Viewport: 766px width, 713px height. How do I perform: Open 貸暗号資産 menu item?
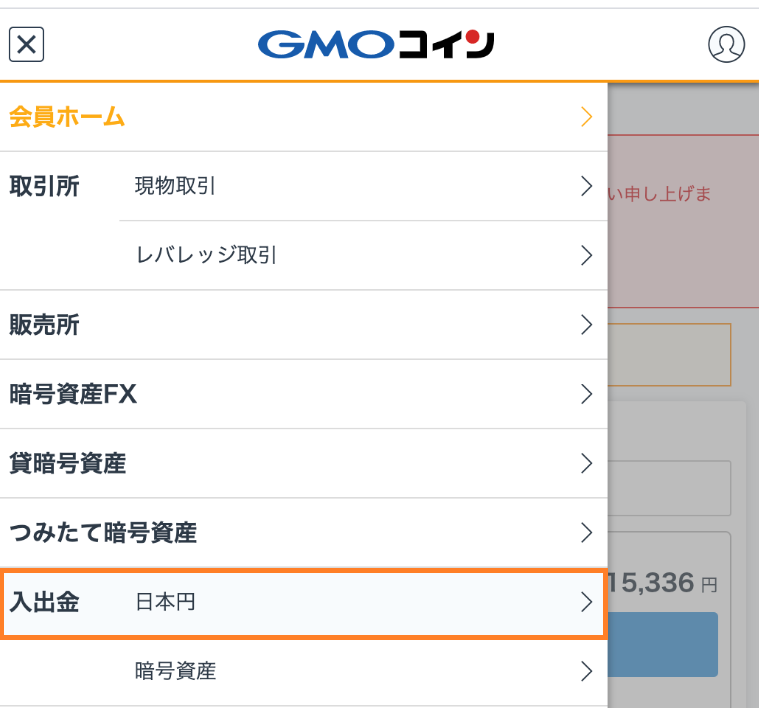[68, 464]
